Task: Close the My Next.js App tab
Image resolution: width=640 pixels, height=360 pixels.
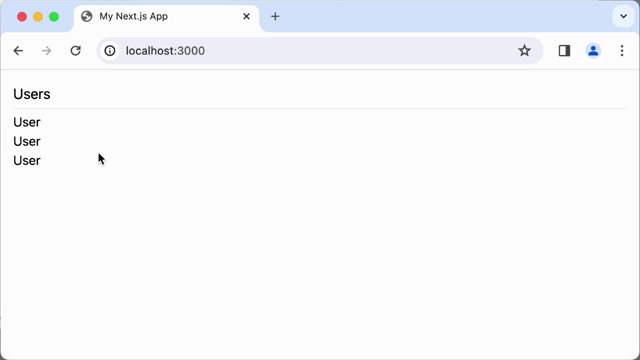Action: tap(246, 16)
